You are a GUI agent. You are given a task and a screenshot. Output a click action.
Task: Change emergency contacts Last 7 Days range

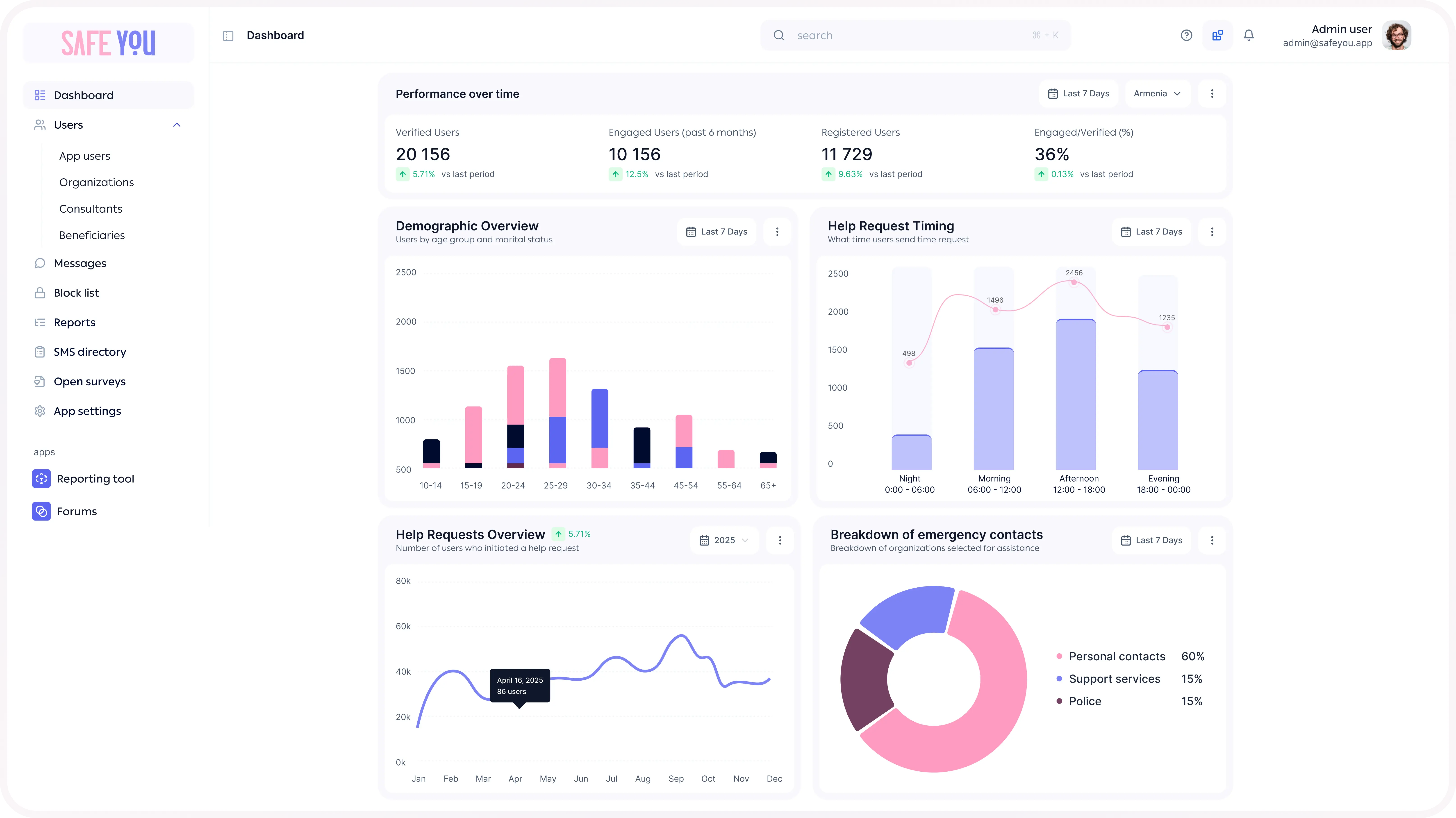(1151, 541)
